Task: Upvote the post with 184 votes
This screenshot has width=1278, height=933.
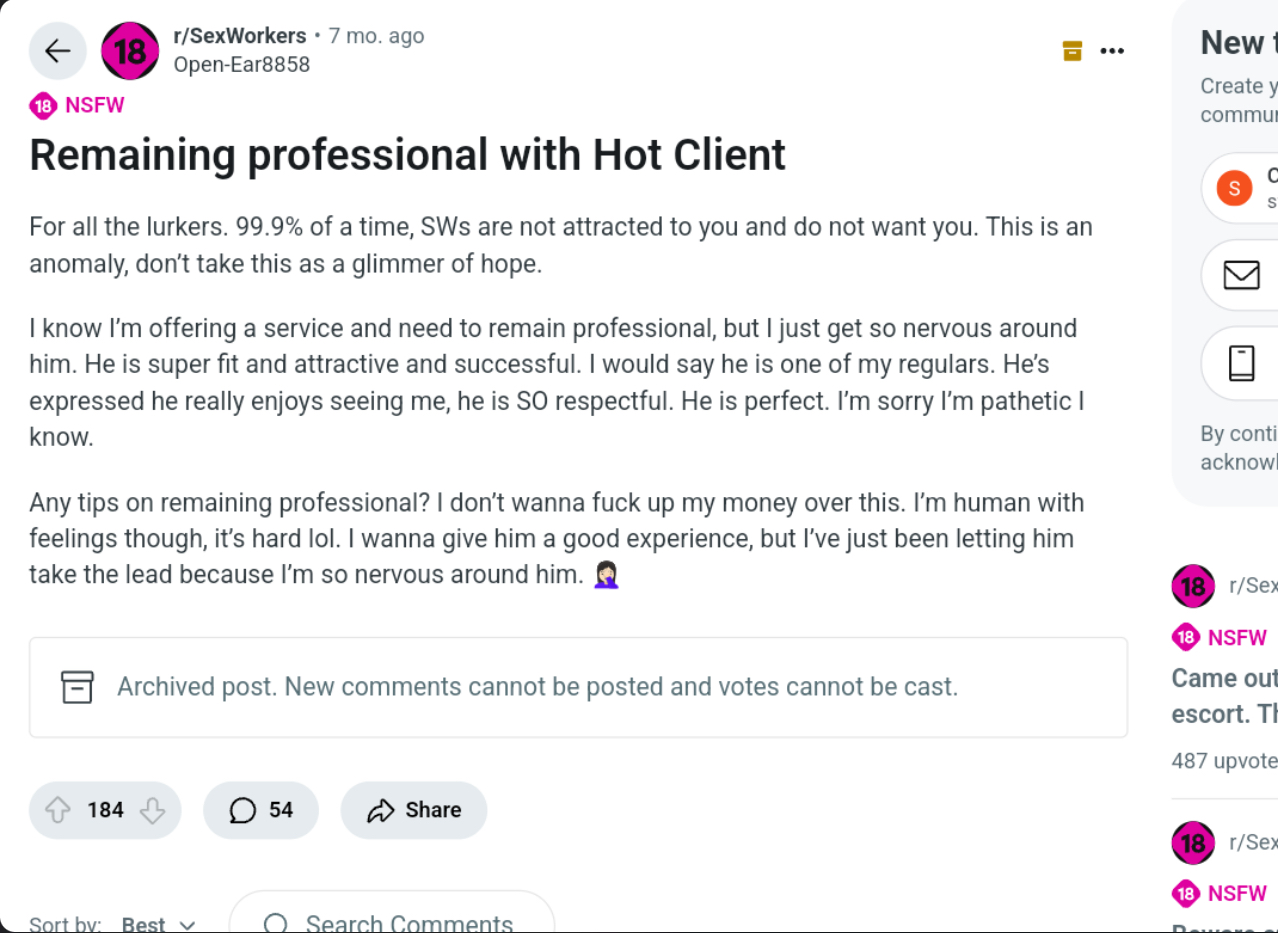Action: click(x=58, y=810)
